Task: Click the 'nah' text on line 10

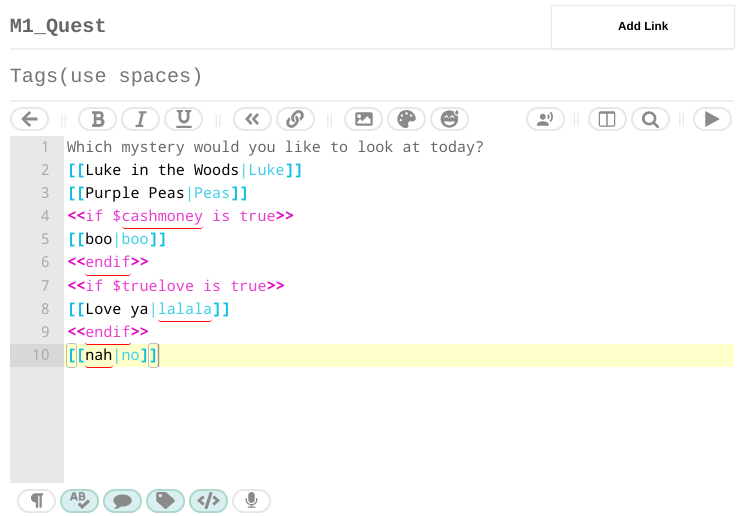Action: [98, 355]
